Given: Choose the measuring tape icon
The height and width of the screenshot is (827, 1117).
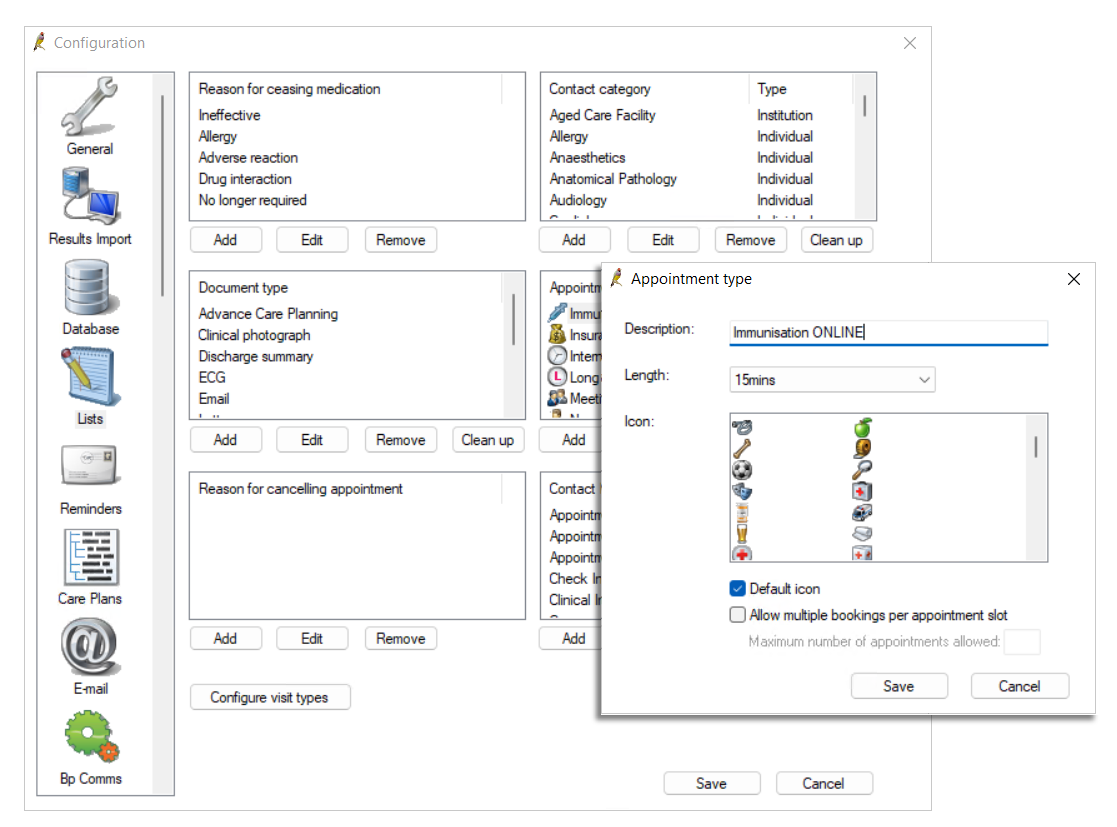Looking at the screenshot, I should pyautogui.click(x=862, y=449).
